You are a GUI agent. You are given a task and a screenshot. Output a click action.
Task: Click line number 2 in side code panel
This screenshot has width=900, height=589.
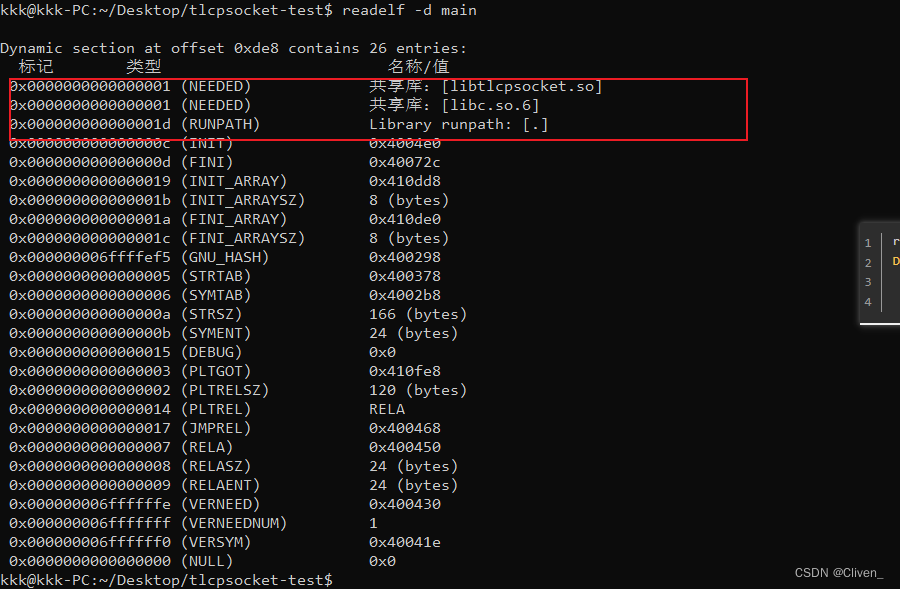point(868,263)
